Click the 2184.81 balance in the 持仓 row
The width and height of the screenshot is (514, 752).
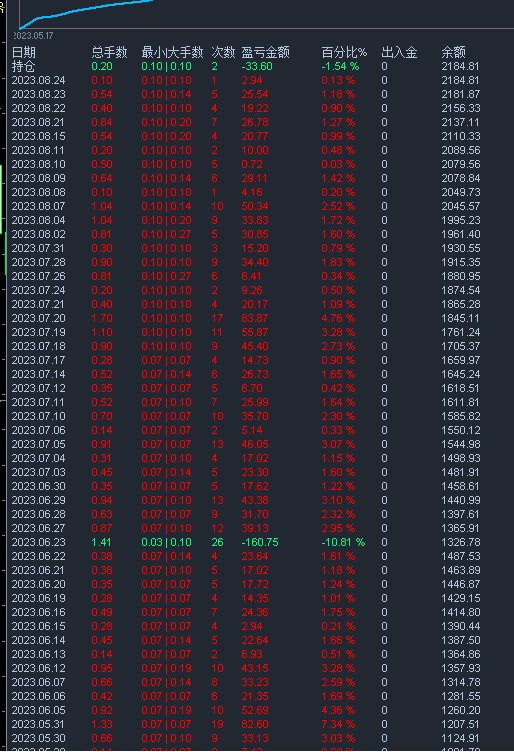pyautogui.click(x=460, y=66)
